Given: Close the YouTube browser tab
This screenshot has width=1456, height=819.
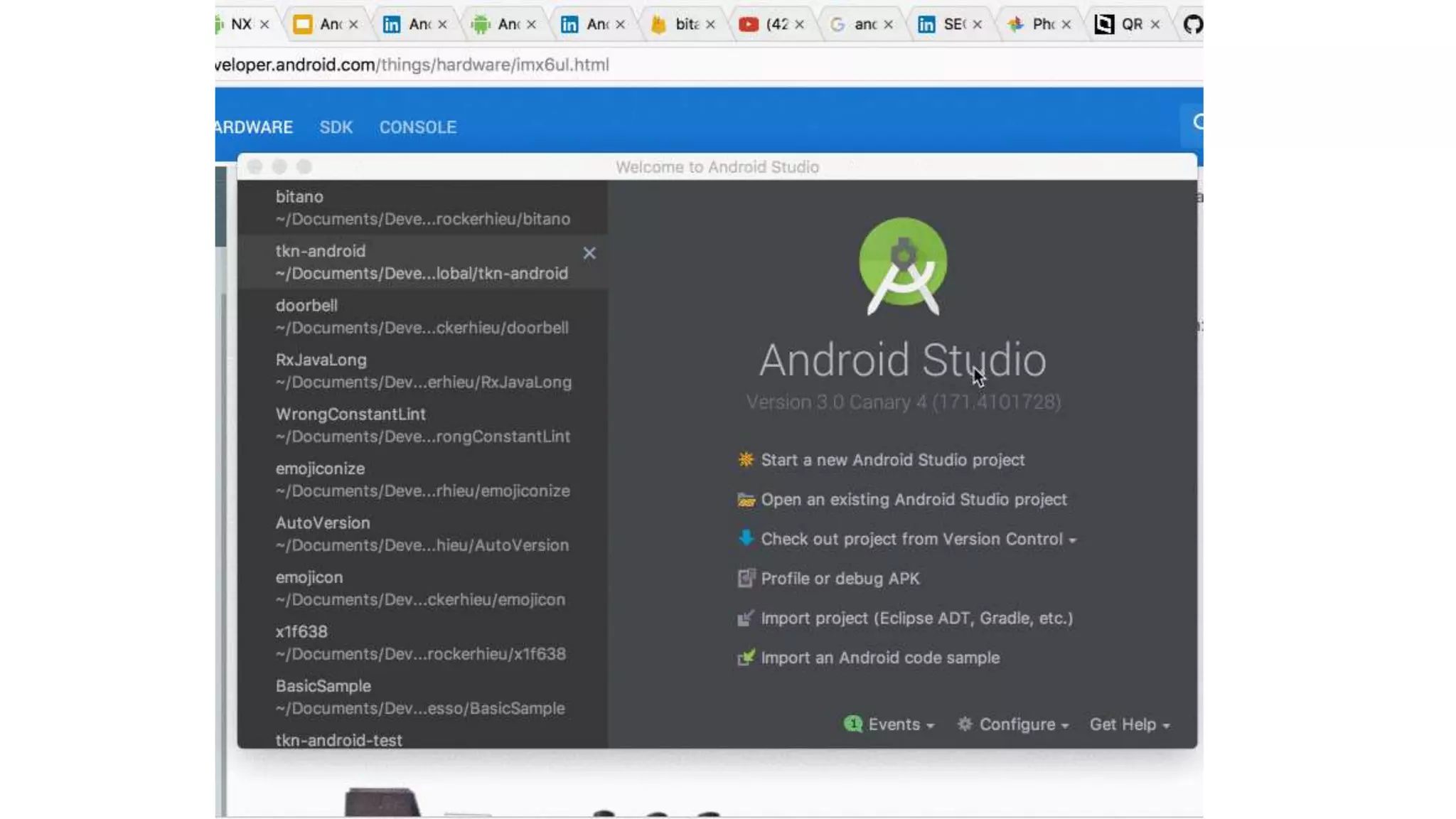Looking at the screenshot, I should pyautogui.click(x=799, y=24).
